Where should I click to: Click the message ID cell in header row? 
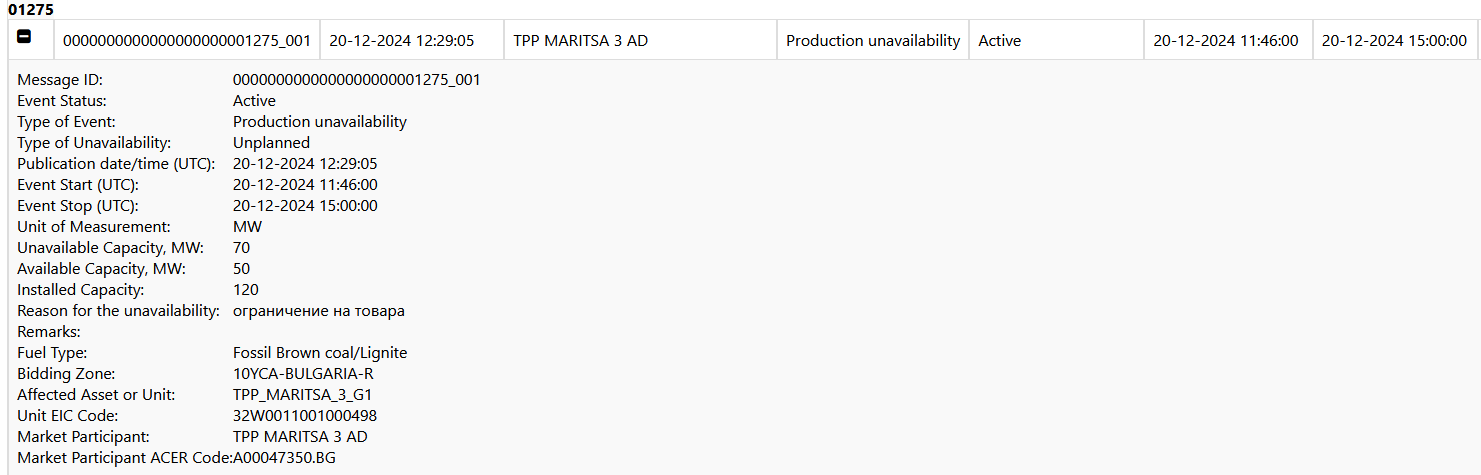tap(187, 41)
